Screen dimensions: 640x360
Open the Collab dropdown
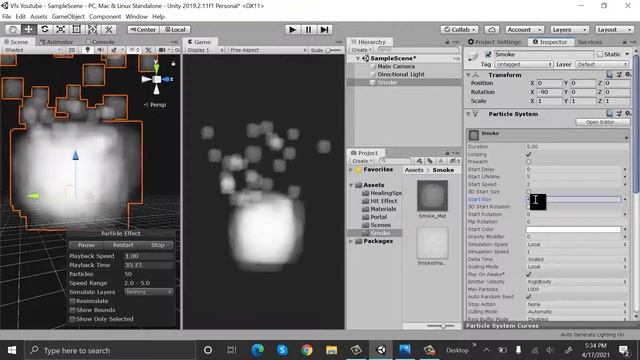460,29
